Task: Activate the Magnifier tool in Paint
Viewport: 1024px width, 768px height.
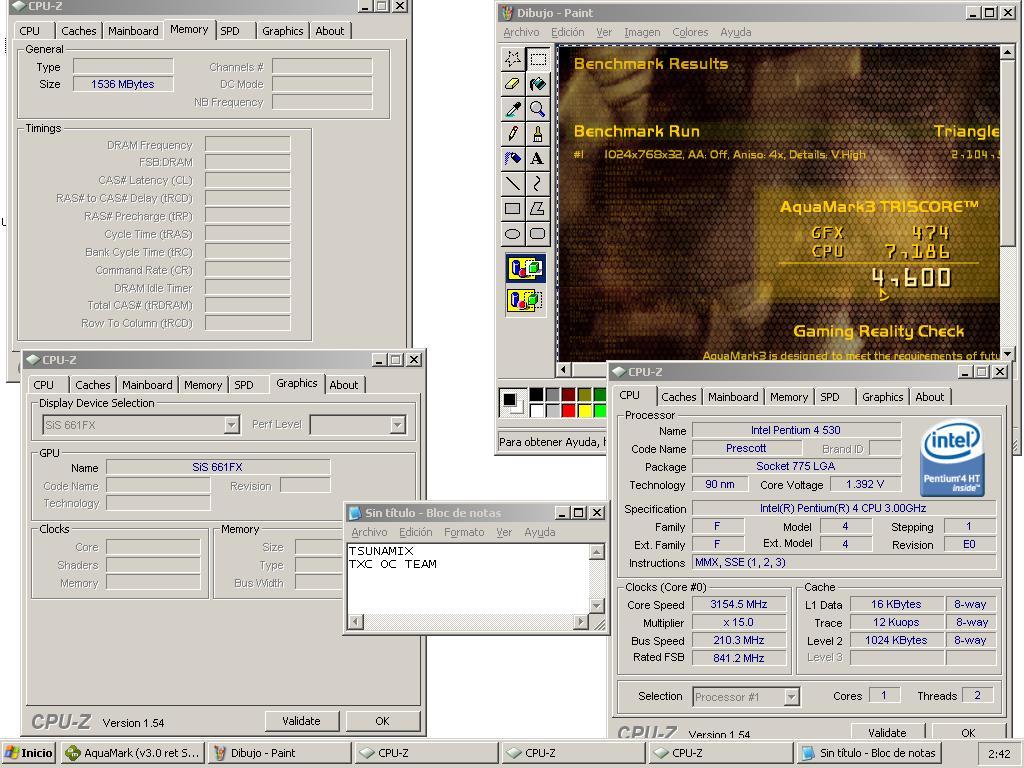Action: pyautogui.click(x=537, y=108)
